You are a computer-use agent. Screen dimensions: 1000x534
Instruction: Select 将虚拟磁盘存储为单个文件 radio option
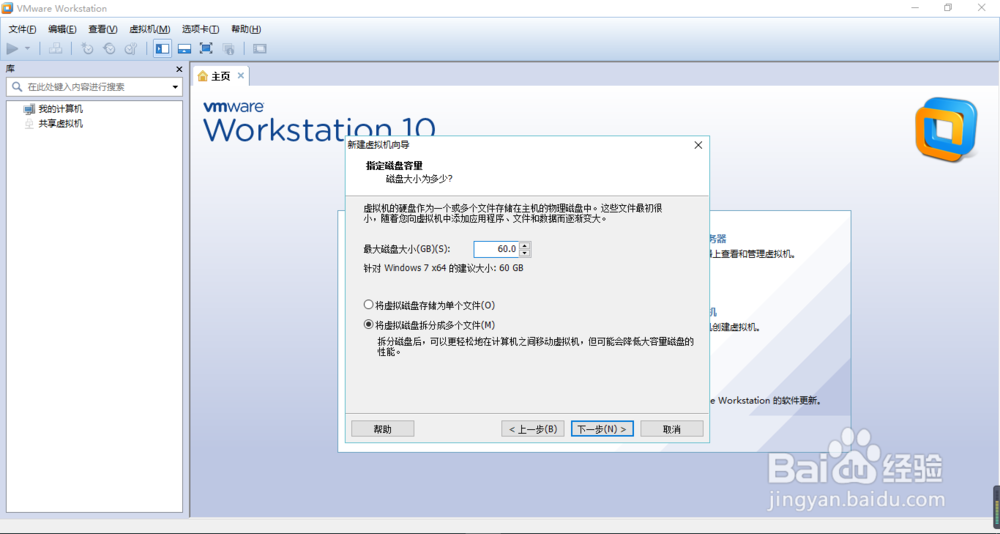tap(429, 305)
